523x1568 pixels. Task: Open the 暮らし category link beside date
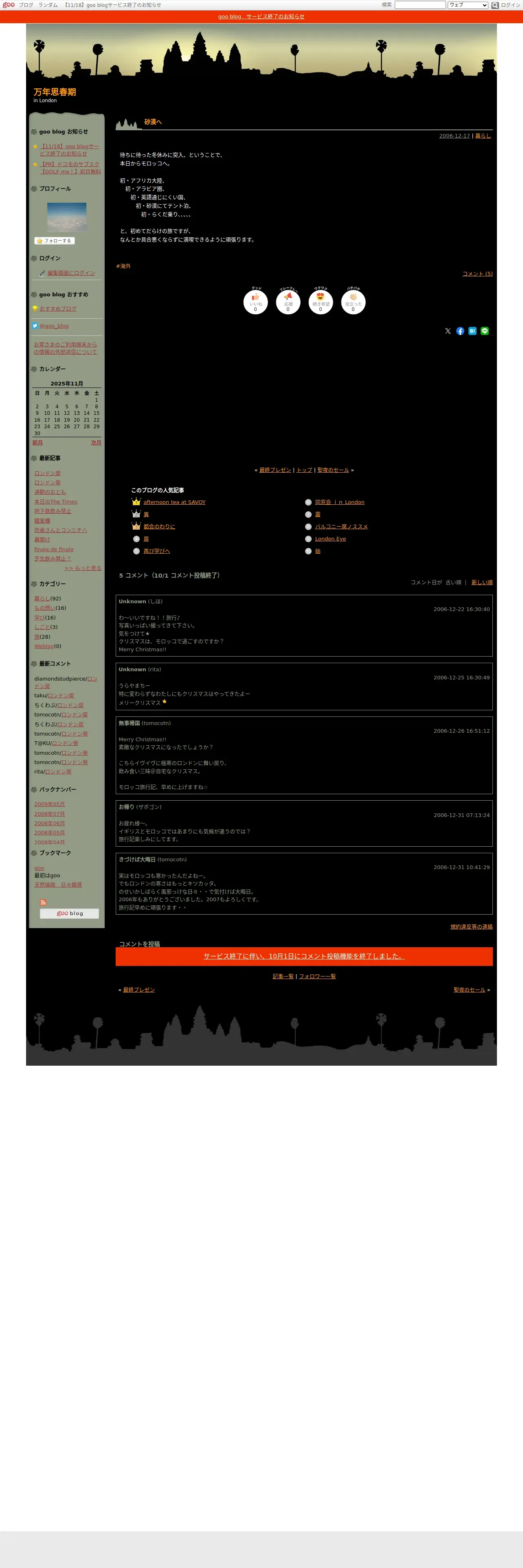click(x=483, y=136)
